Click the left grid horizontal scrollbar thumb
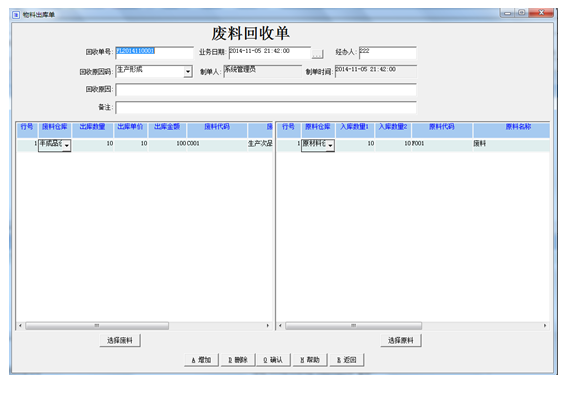 click(97, 326)
